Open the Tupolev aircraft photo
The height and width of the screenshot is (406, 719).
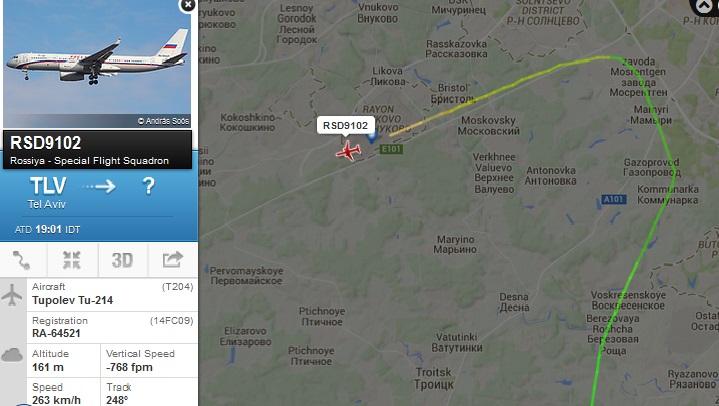pos(97,64)
